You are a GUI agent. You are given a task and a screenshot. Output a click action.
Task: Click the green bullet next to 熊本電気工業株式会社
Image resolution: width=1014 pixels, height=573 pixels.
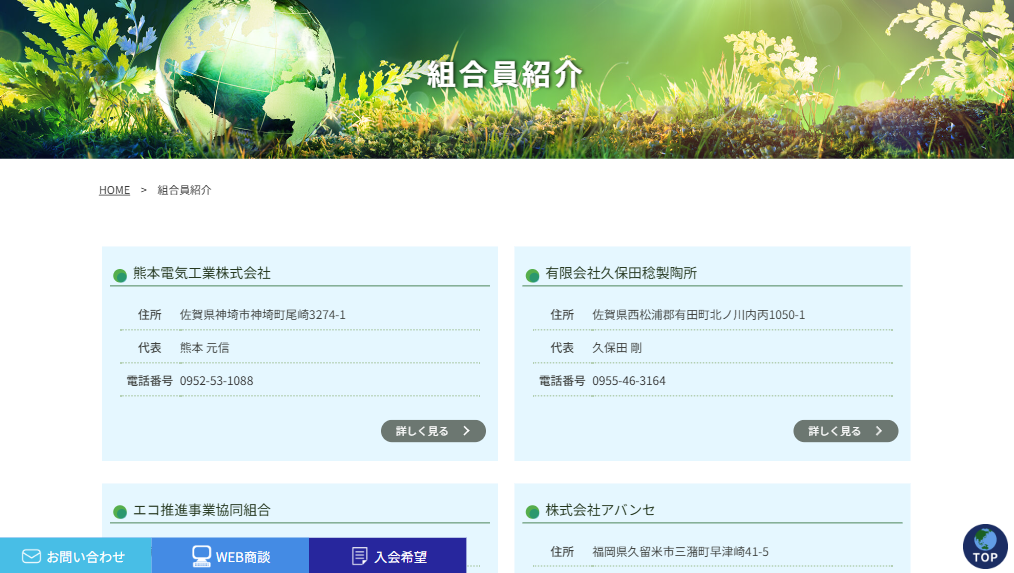pos(120,276)
